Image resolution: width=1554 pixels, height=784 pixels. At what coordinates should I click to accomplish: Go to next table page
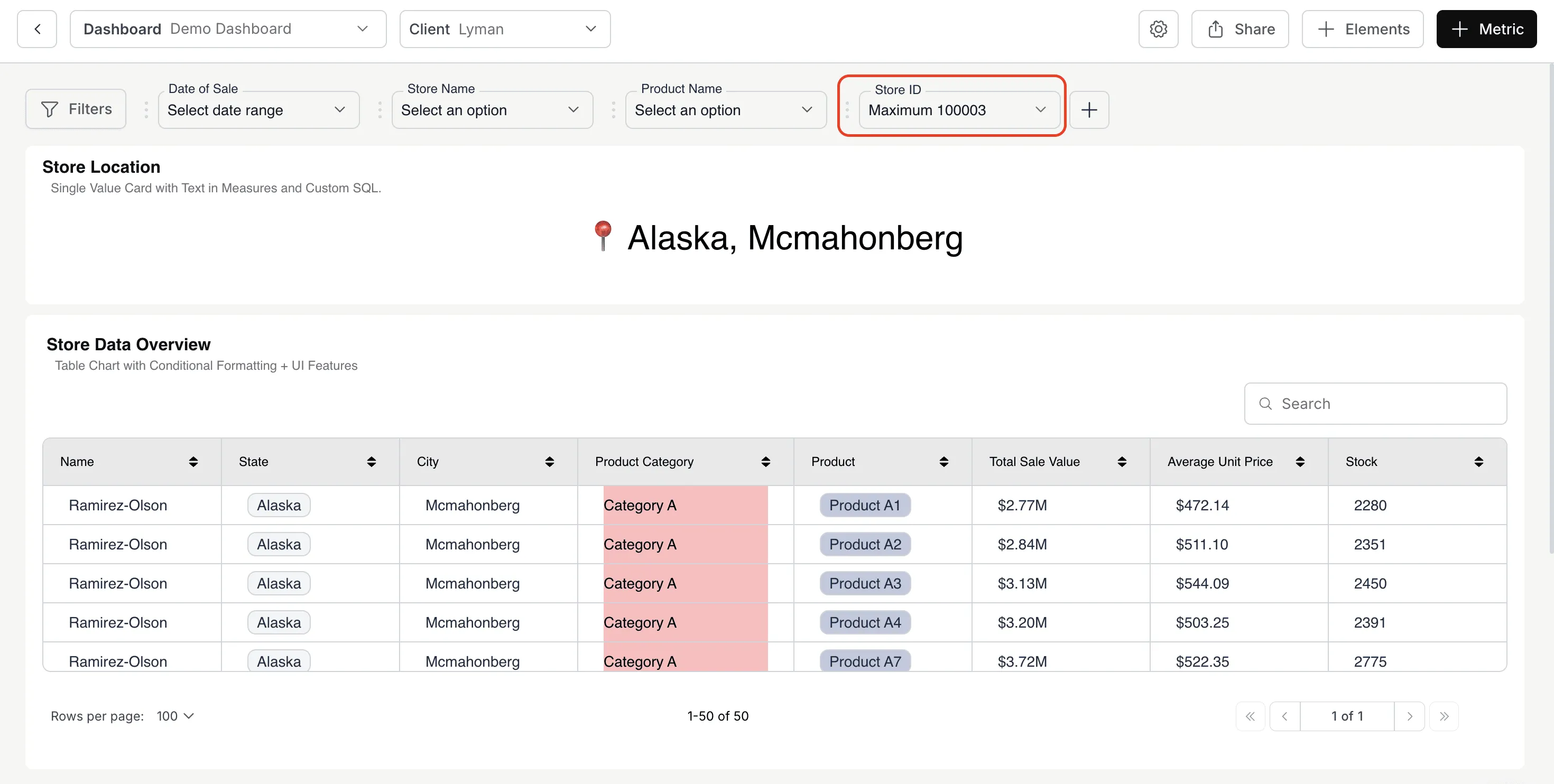click(1410, 716)
